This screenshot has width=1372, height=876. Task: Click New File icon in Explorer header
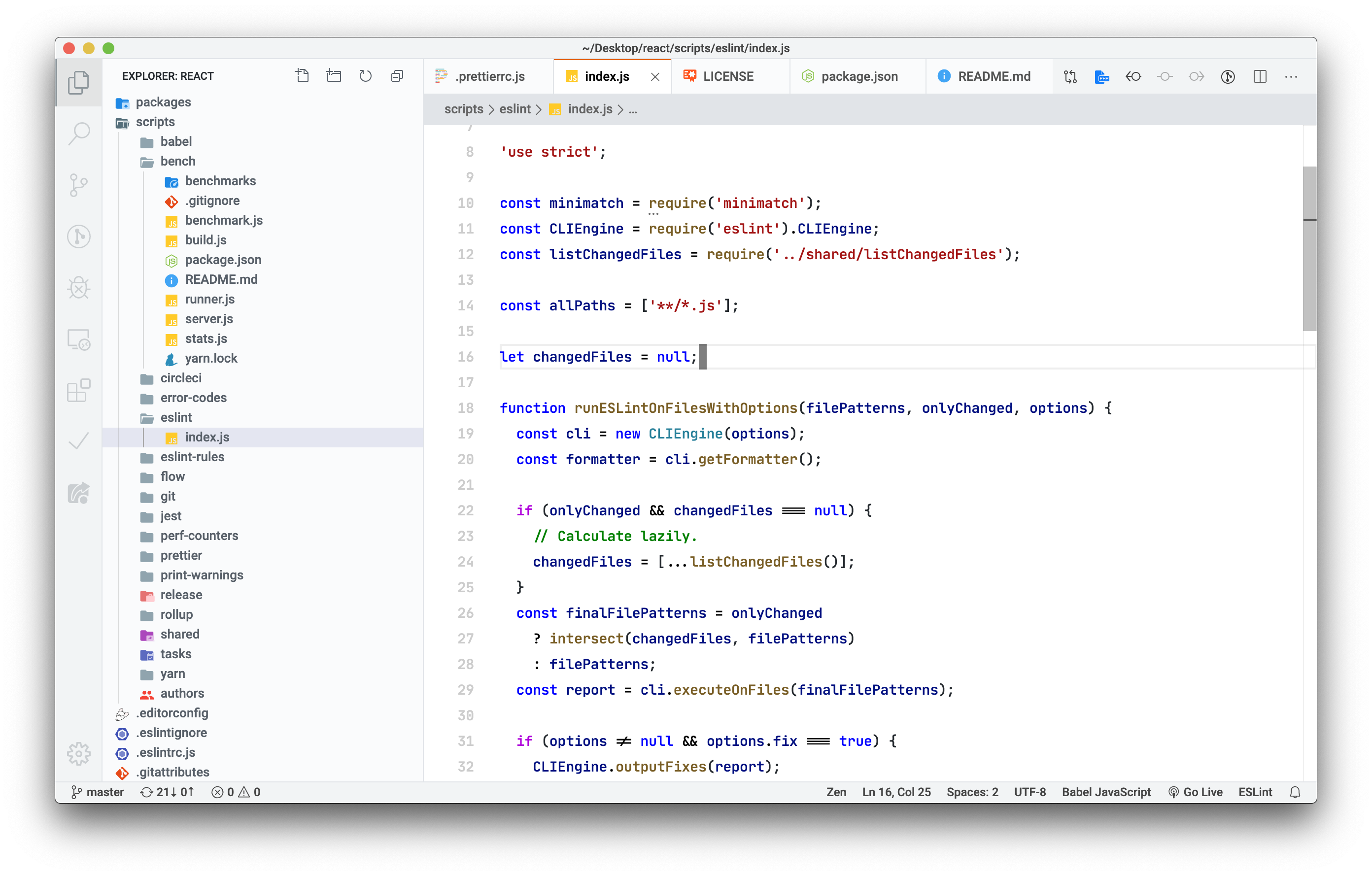coord(302,76)
